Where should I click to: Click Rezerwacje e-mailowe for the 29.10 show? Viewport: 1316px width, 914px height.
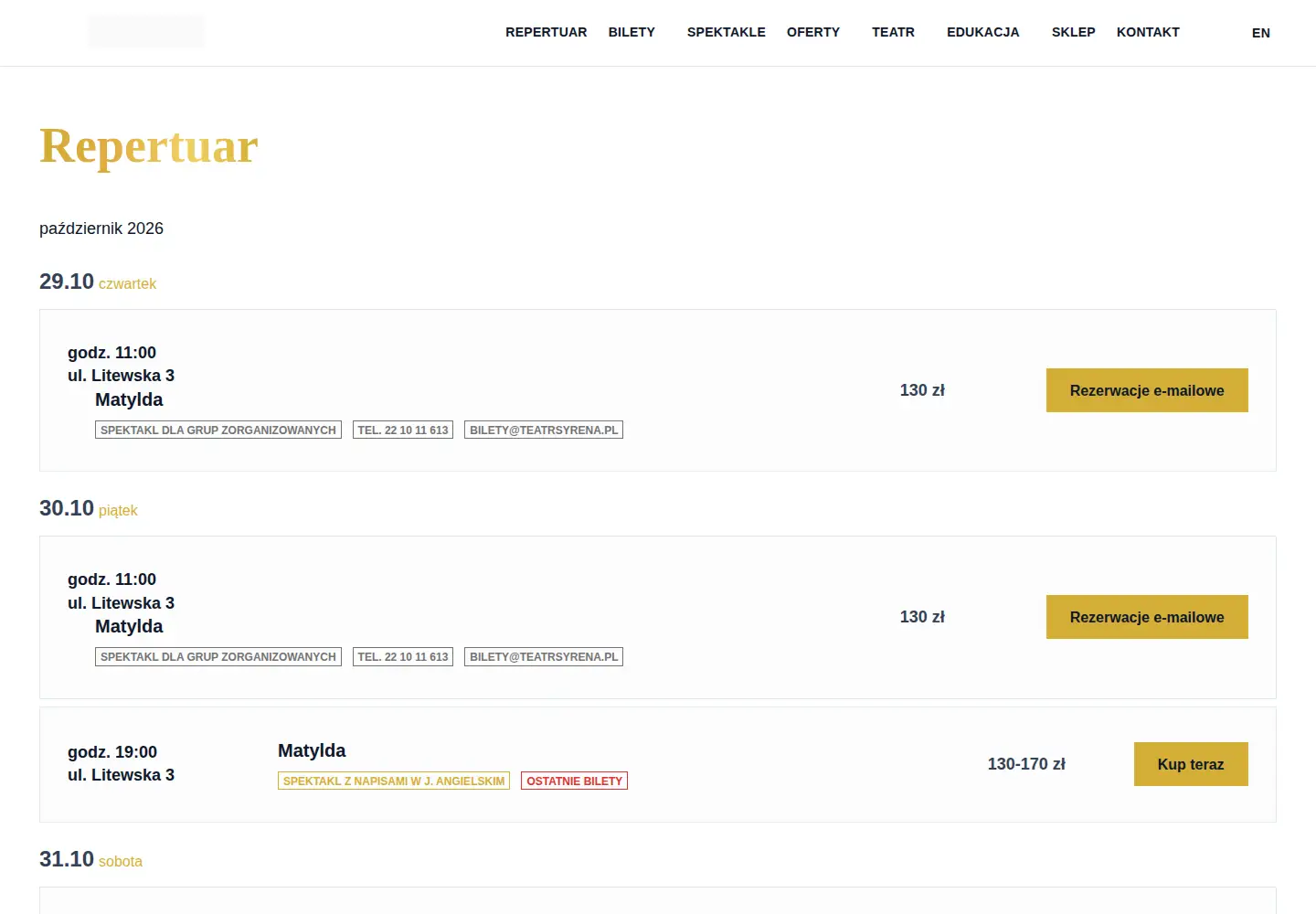[1147, 390]
